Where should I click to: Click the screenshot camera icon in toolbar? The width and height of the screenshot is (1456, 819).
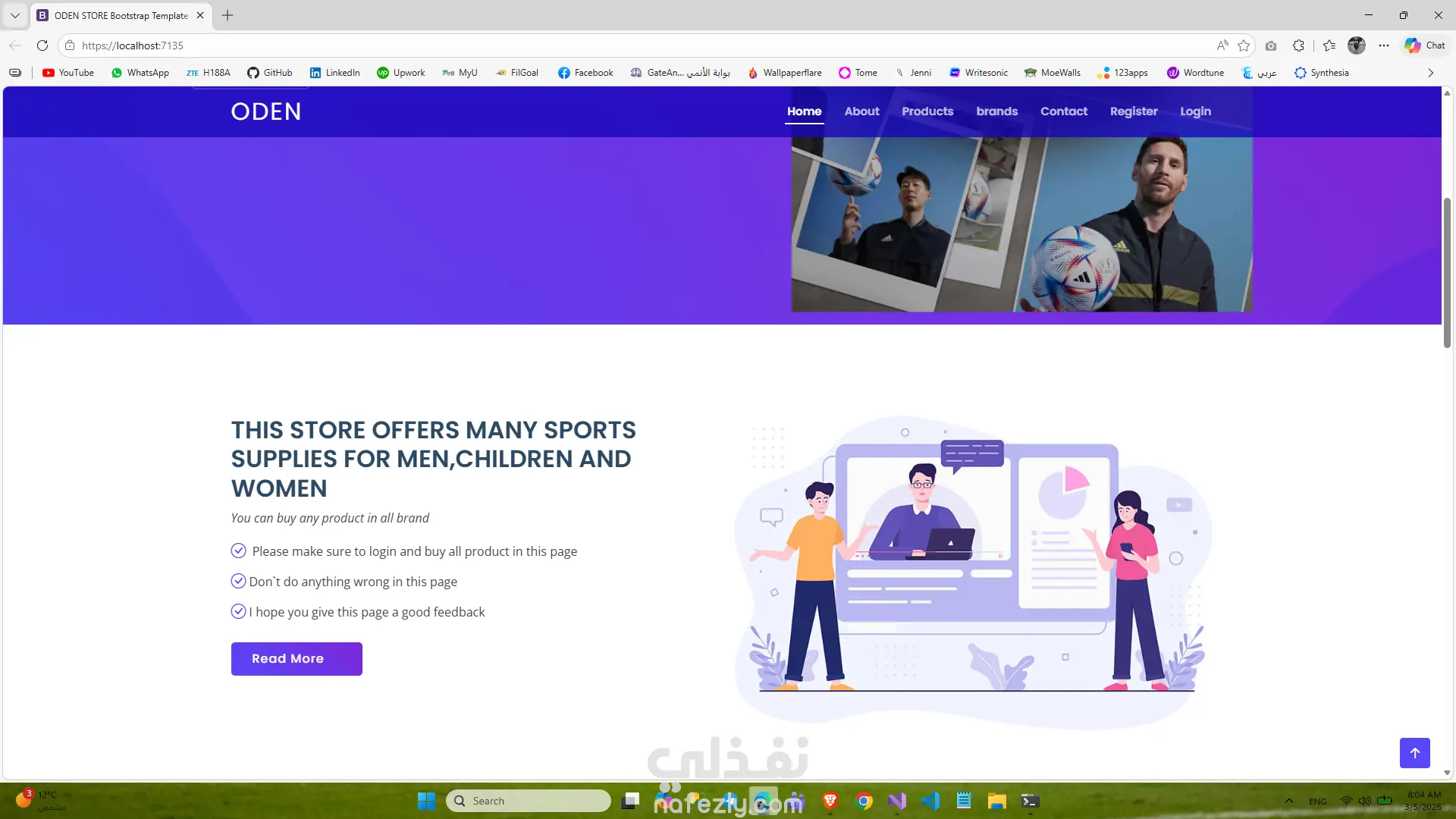(x=1271, y=45)
